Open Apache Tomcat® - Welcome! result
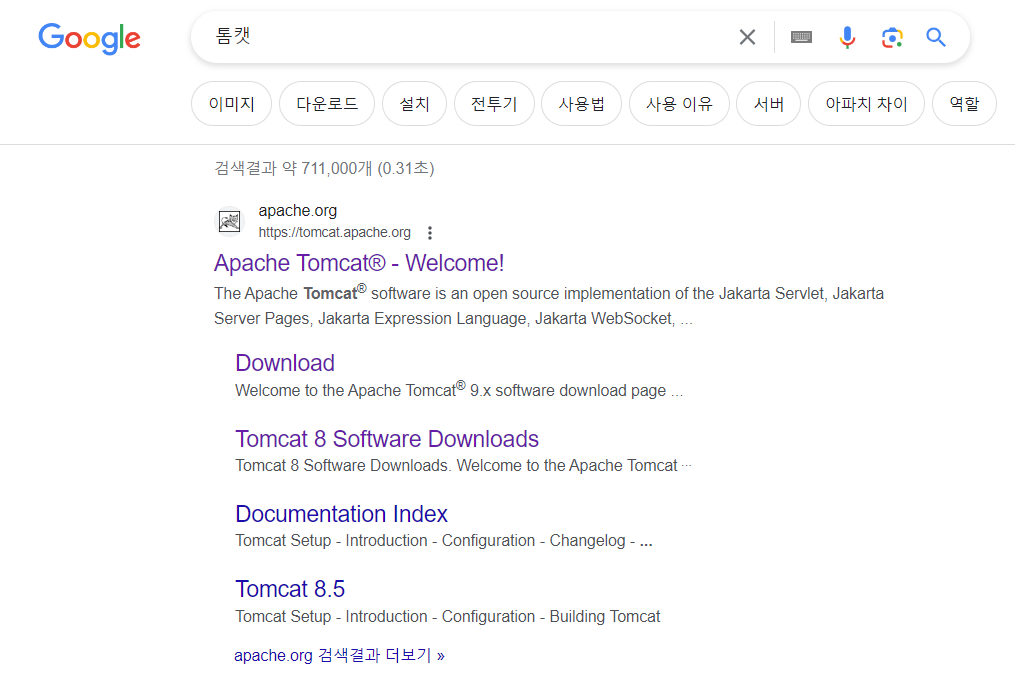The height and width of the screenshot is (692, 1015). [359, 263]
